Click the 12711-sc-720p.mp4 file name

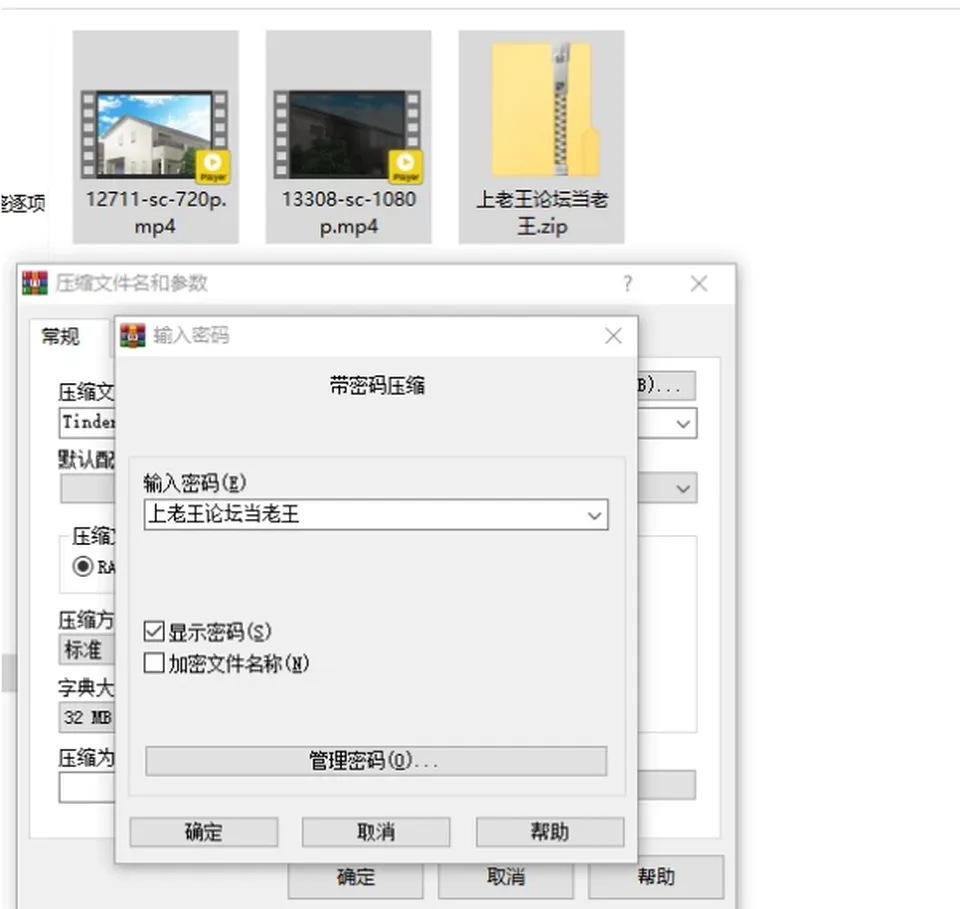(156, 212)
